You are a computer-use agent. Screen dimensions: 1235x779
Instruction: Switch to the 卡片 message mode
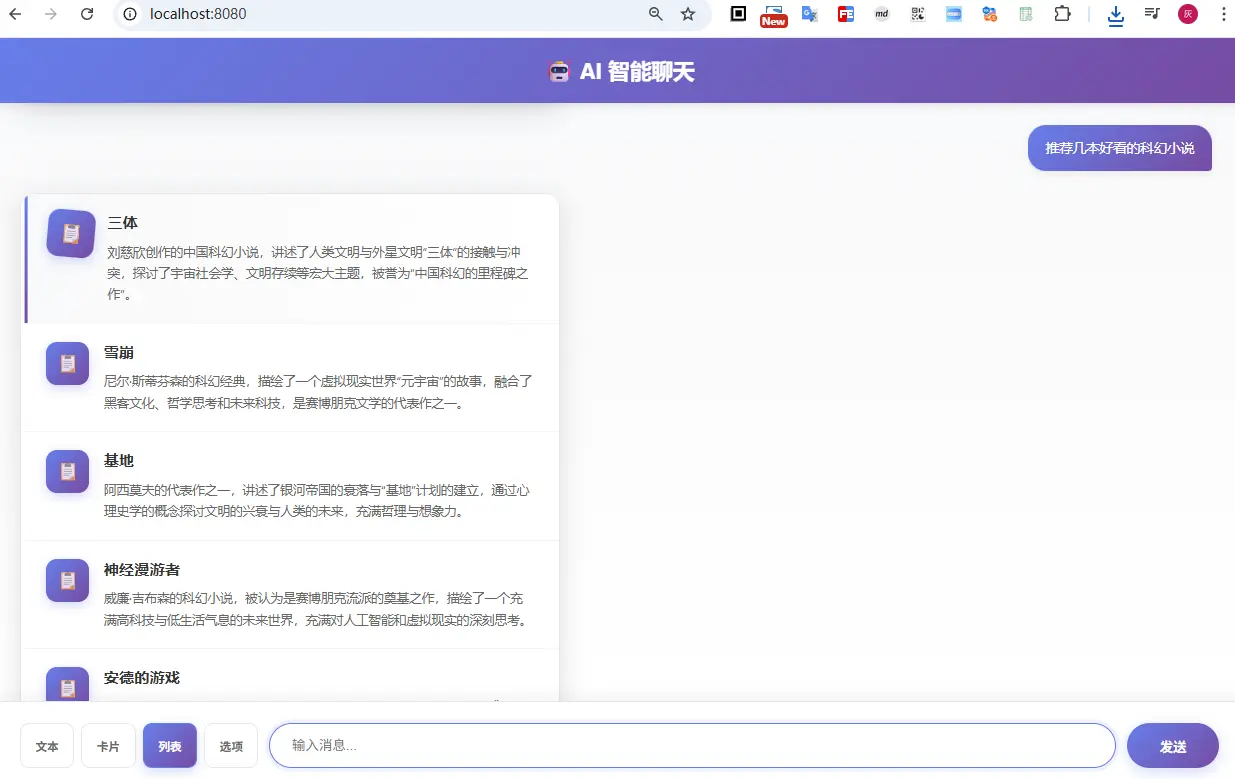[x=108, y=745]
